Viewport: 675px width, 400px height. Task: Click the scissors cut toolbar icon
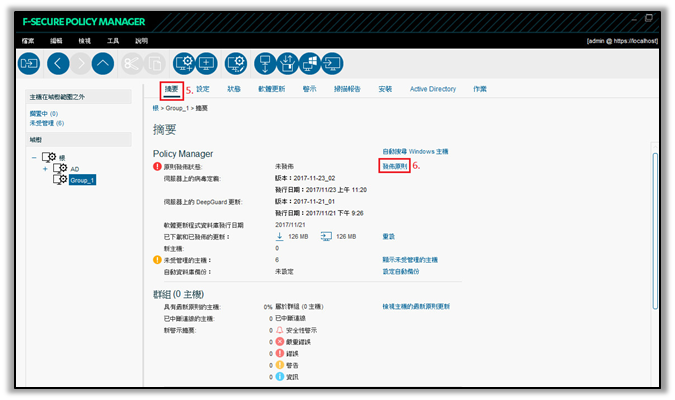132,64
